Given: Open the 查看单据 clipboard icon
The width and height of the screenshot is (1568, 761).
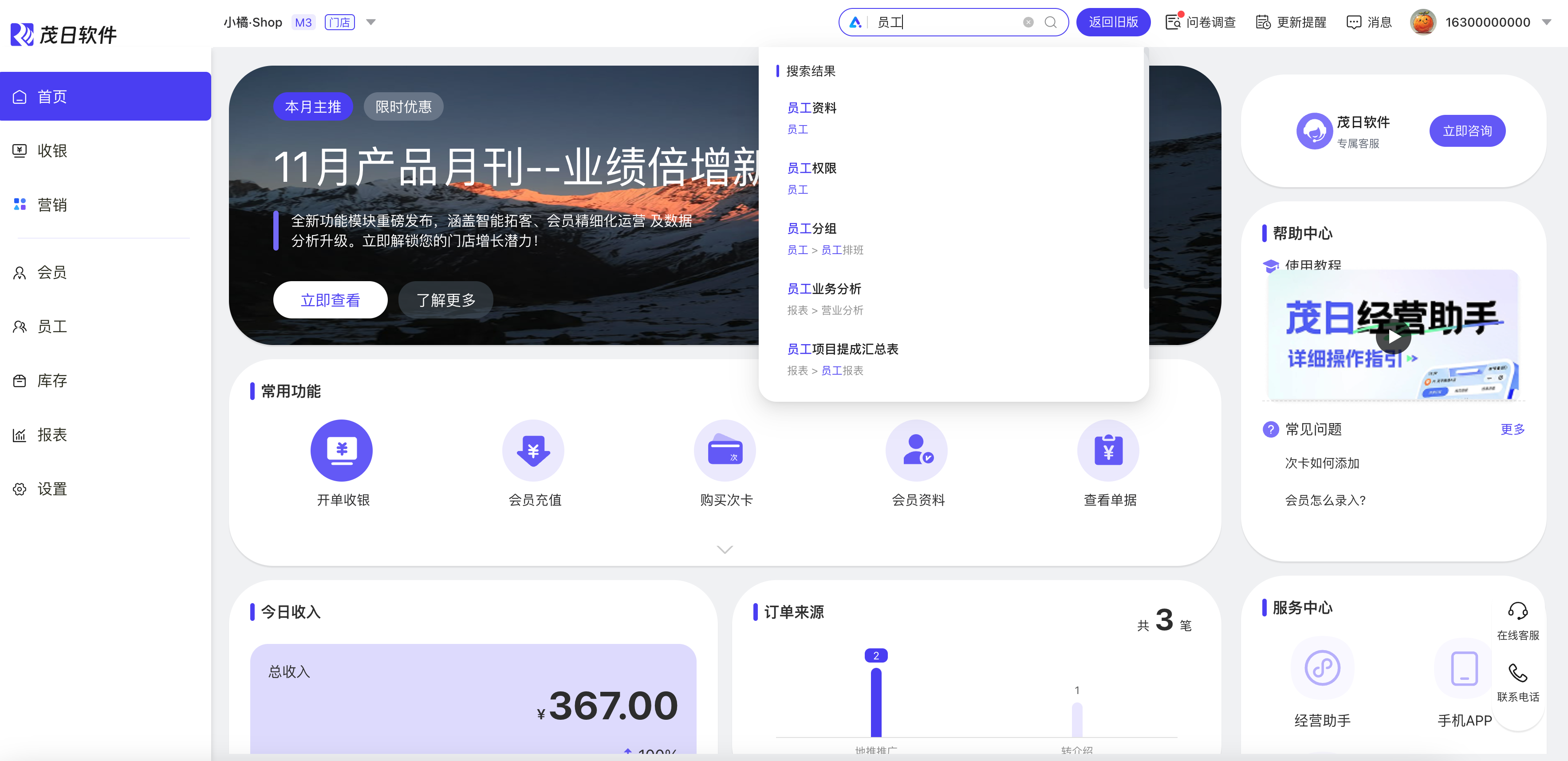Looking at the screenshot, I should 1108,450.
